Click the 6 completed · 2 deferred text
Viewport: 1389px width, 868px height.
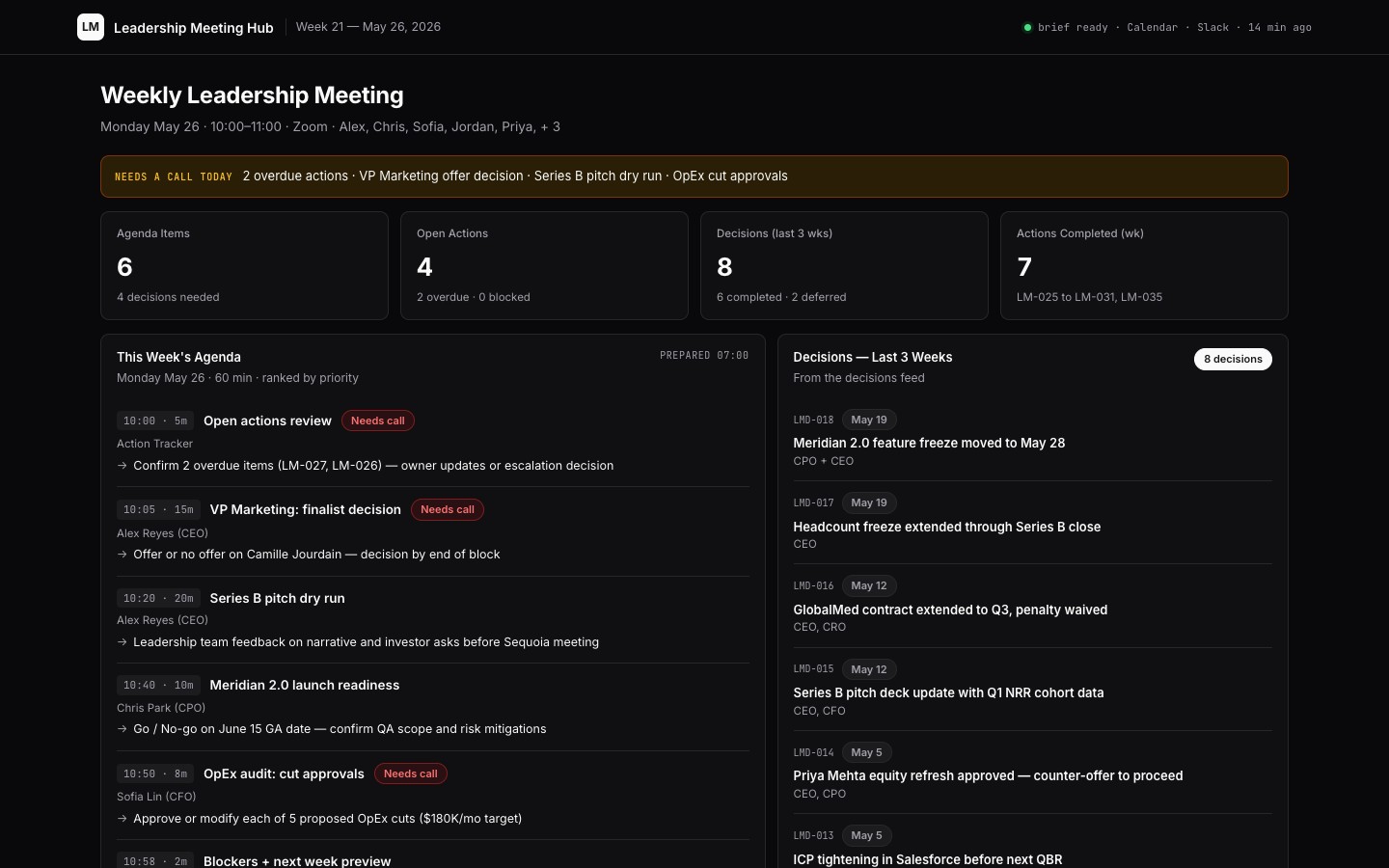781,297
